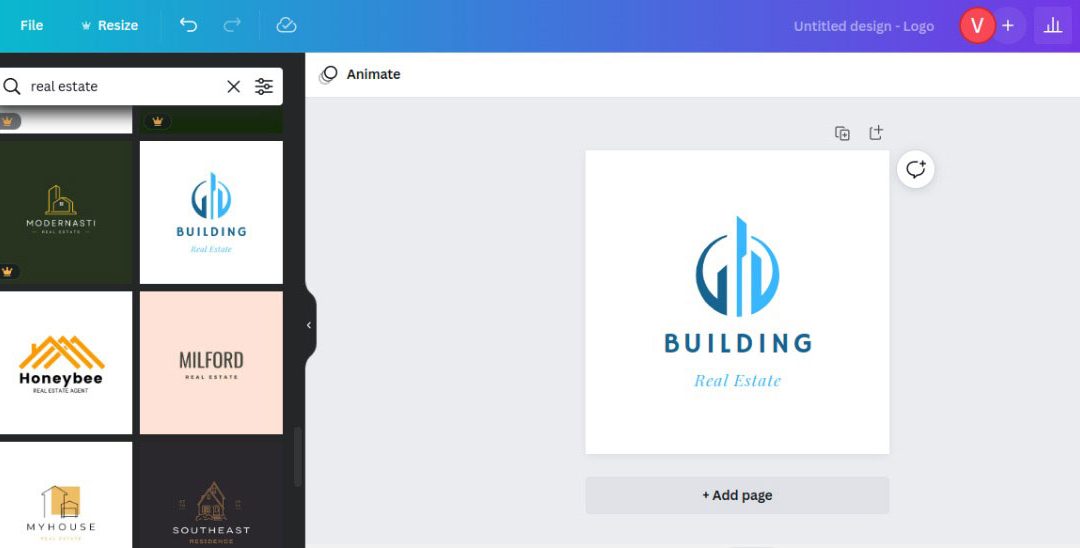Collapse the side panel with the arrow handle
Viewport: 1080px width, 548px height.
309,325
